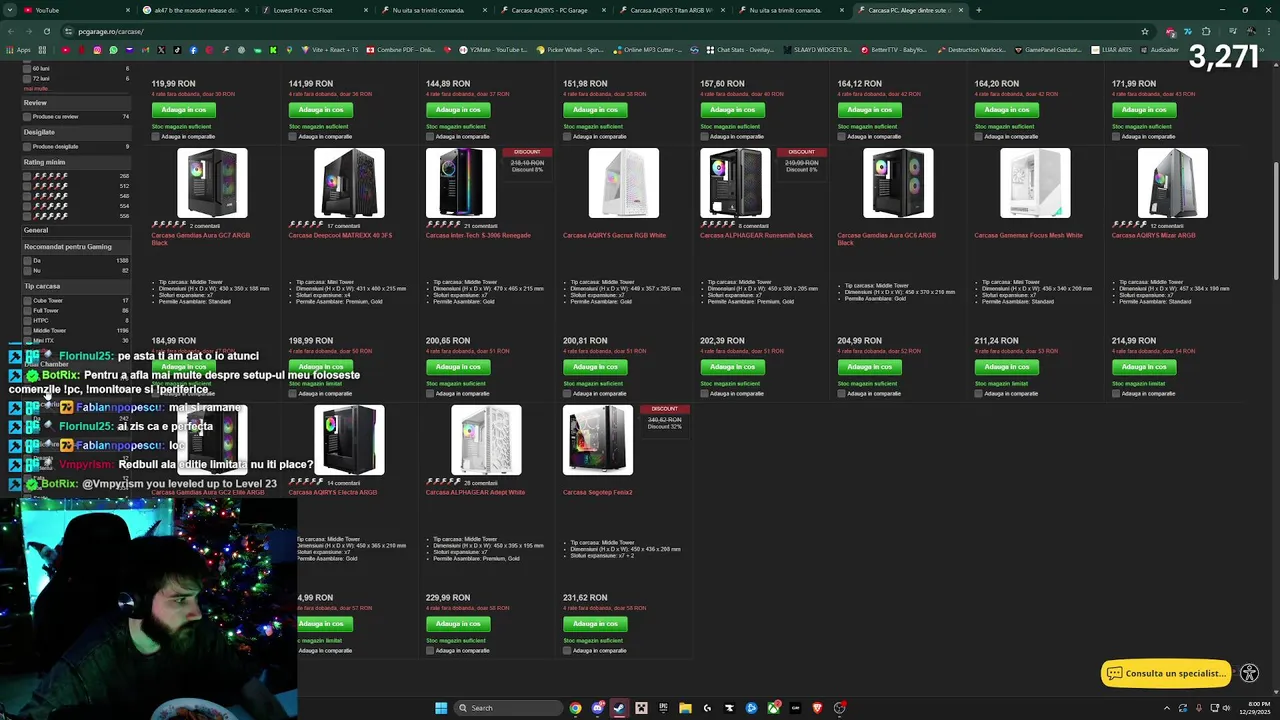Click the taskbar clock showing 8:00 PM
The image size is (1280, 720).
[1257, 708]
